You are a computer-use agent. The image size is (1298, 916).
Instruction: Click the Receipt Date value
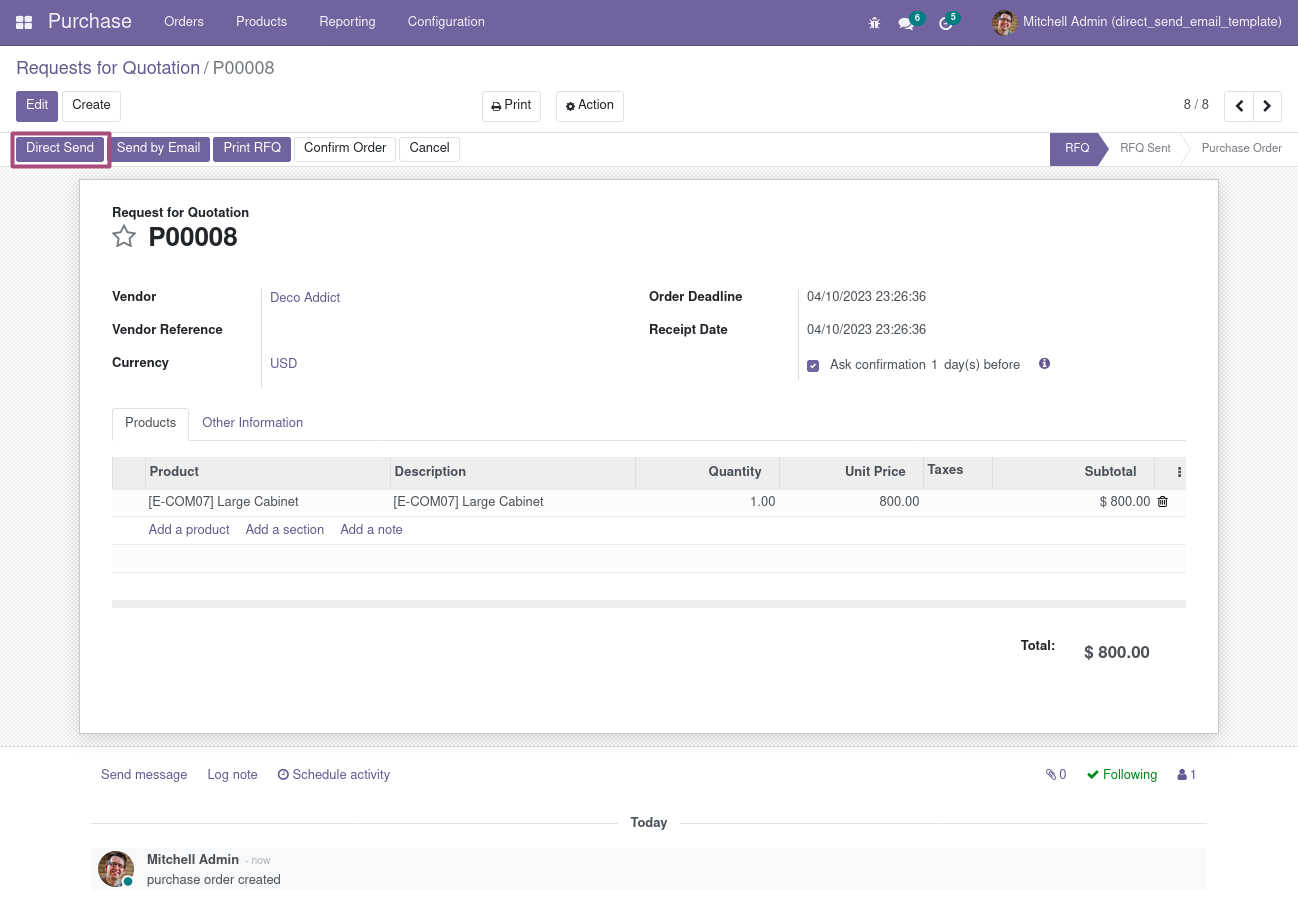pyautogui.click(x=866, y=330)
